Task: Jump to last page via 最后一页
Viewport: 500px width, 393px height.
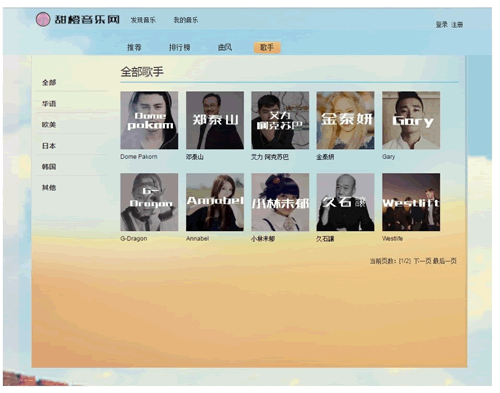Action: click(x=445, y=261)
